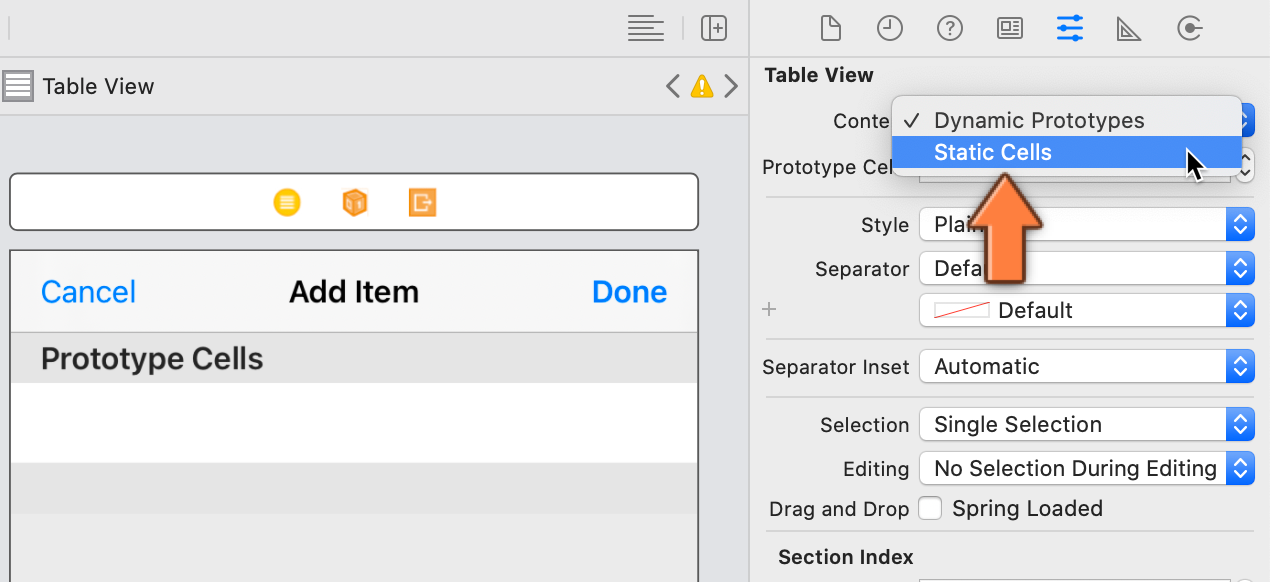Image resolution: width=1270 pixels, height=582 pixels.
Task: Switch to the Identity inspector
Action: (x=1010, y=28)
